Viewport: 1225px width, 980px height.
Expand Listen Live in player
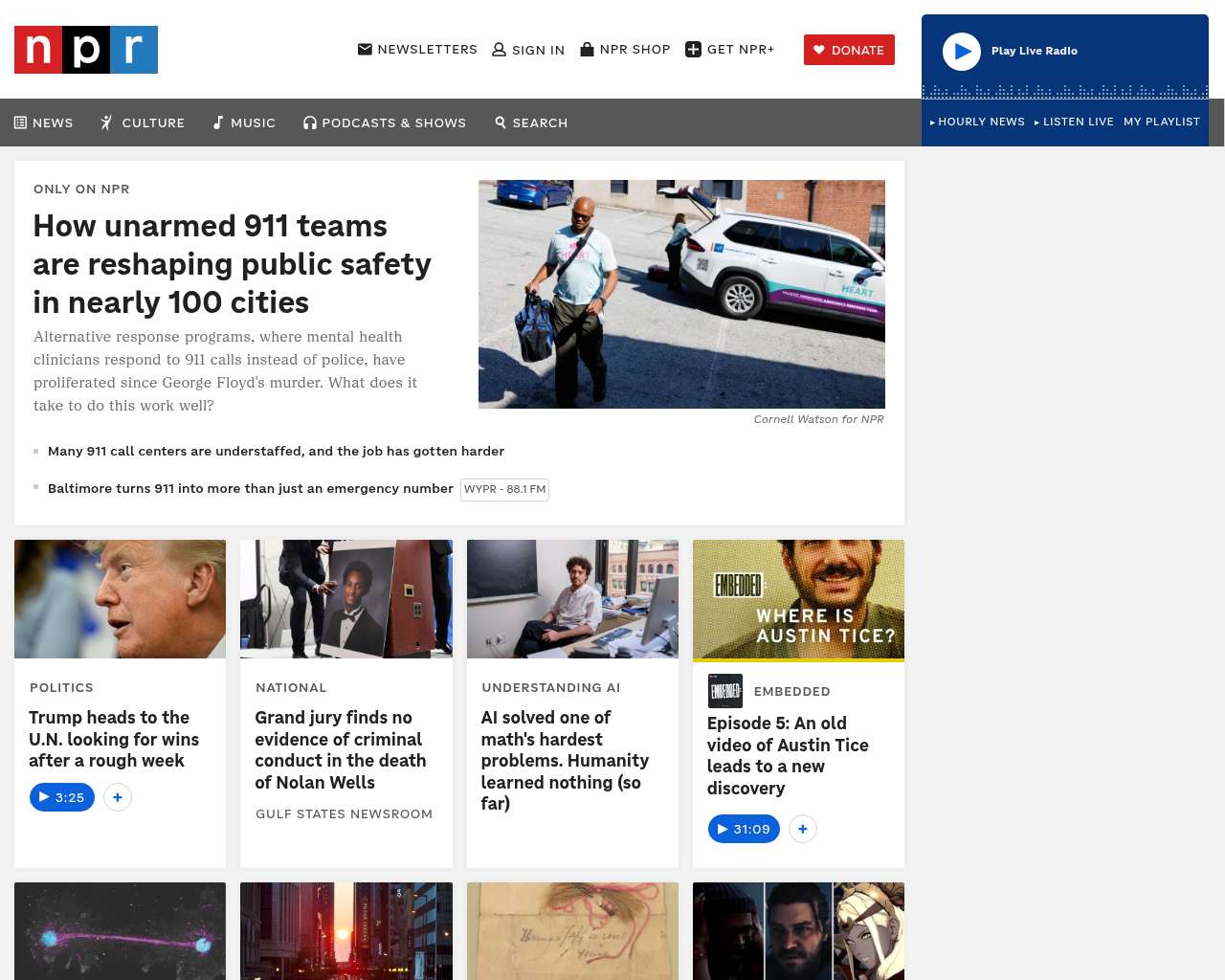tap(1074, 122)
